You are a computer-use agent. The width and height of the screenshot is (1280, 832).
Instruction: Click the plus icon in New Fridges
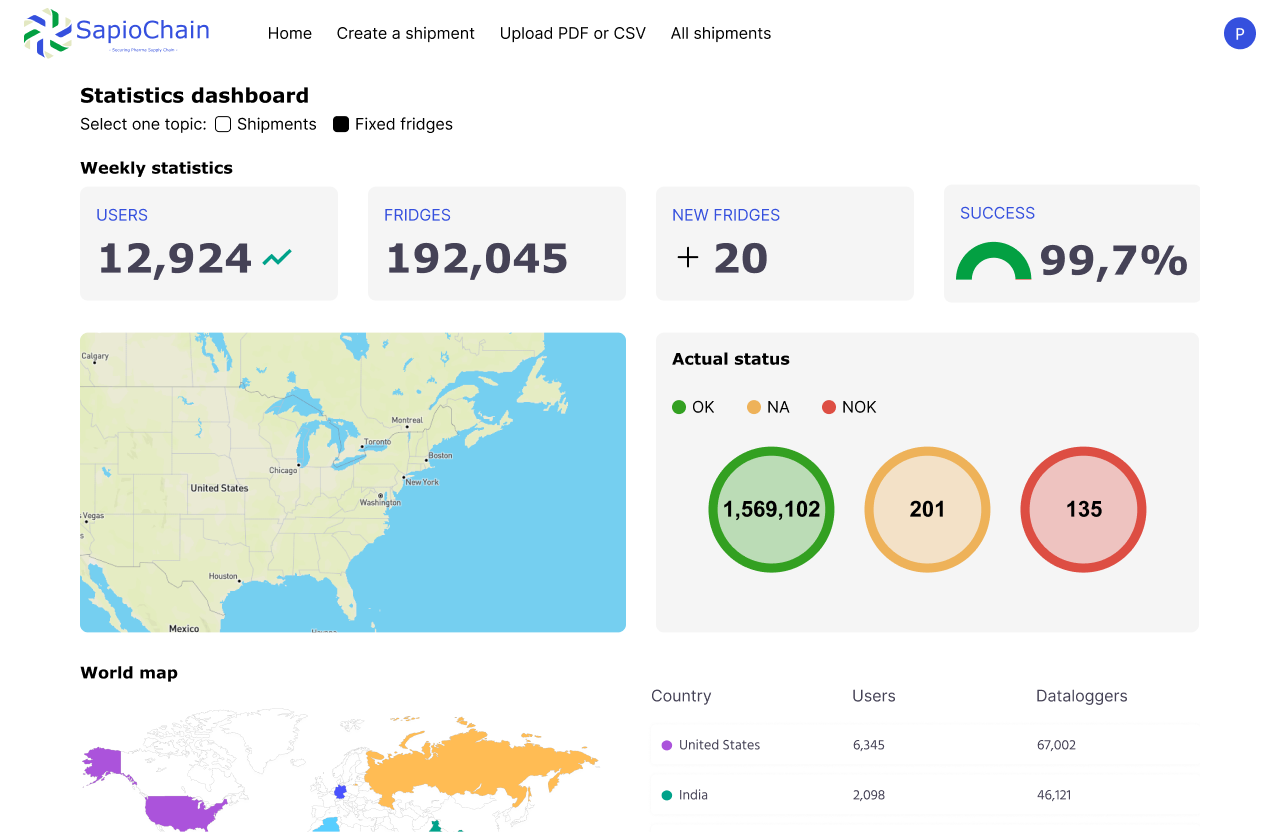click(687, 258)
